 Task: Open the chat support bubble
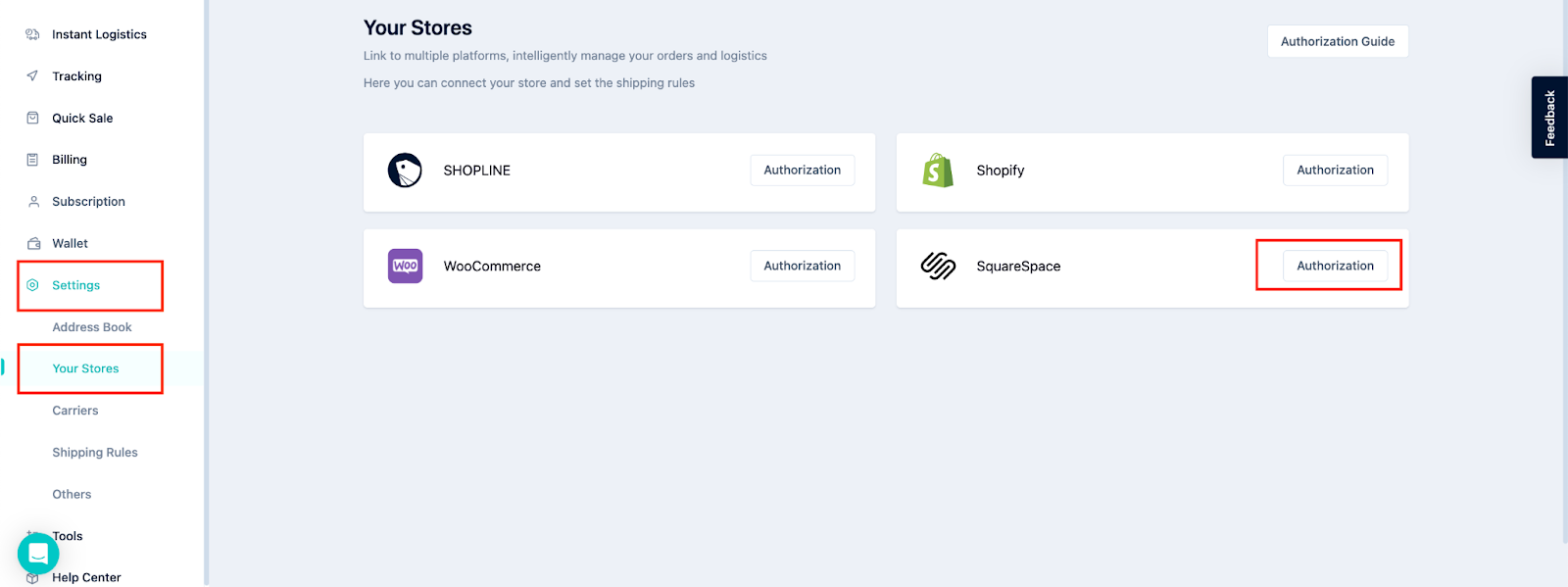pos(38,554)
